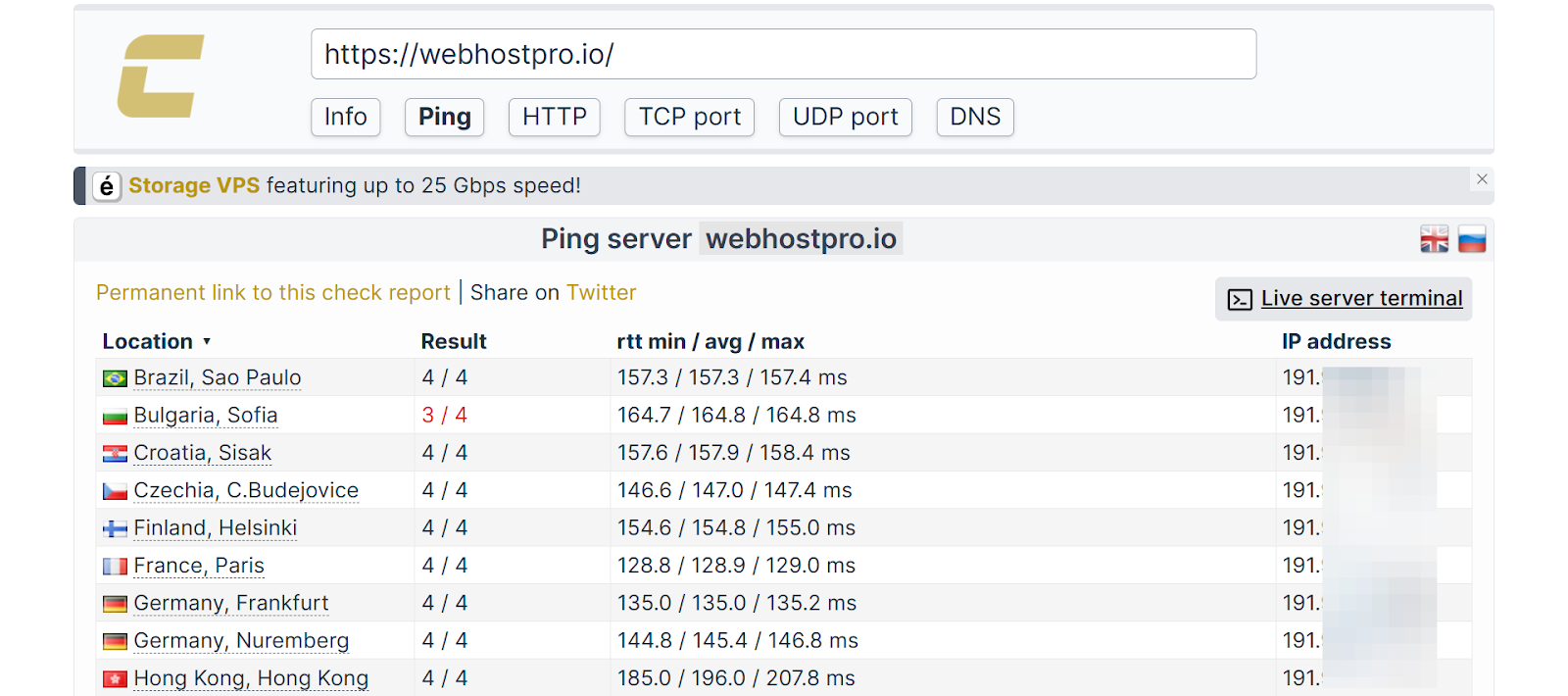
Task: Open the Storage VPS ad link
Action: coord(194,185)
